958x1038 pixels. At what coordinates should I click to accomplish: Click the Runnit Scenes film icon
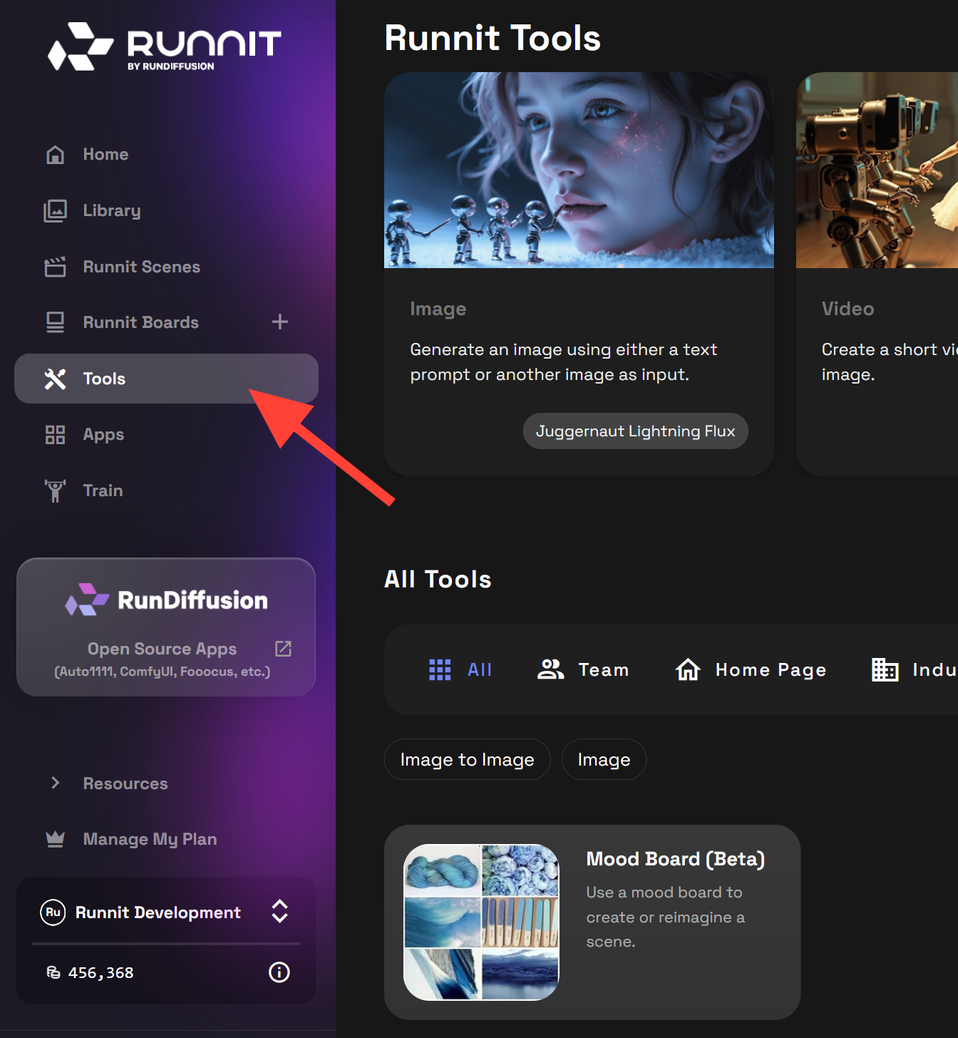54,266
